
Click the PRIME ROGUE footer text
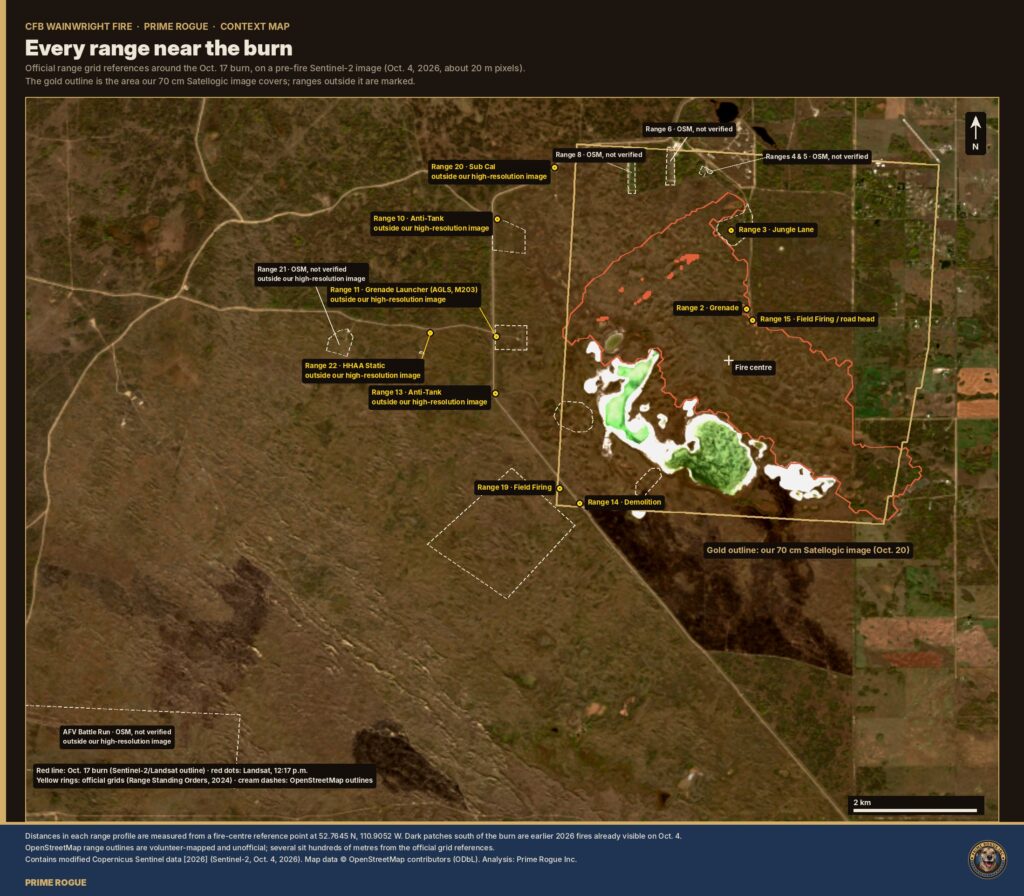[56, 882]
